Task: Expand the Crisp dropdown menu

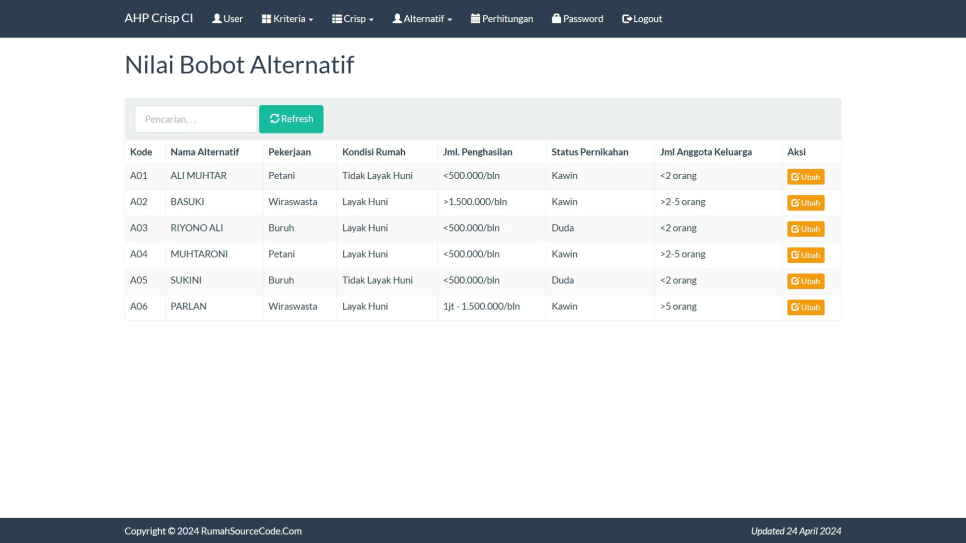Action: [353, 19]
